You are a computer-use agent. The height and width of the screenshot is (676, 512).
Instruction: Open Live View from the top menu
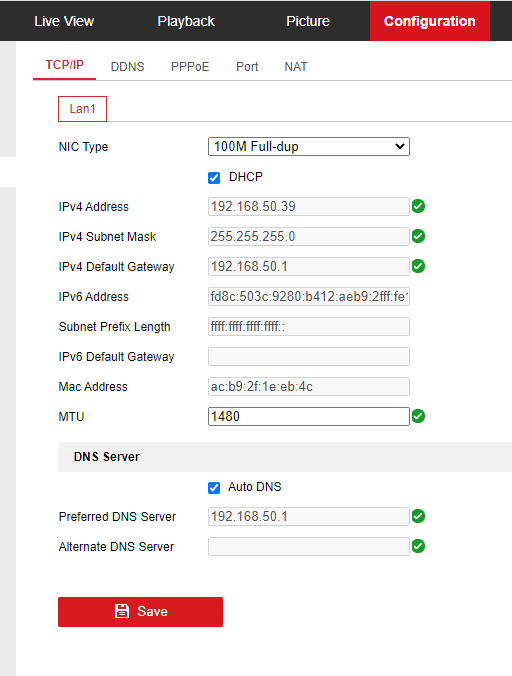coord(64,21)
